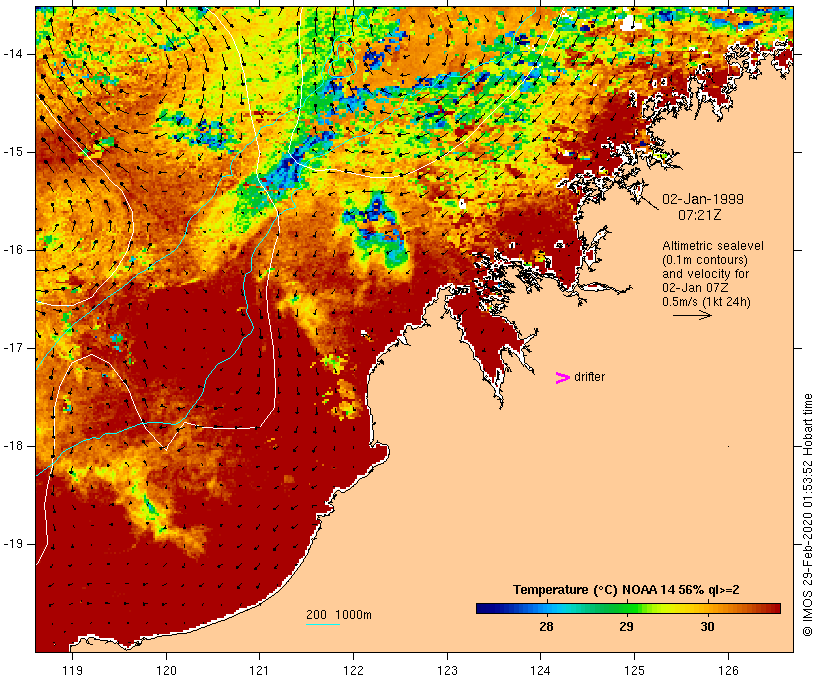Click longitude axis label '124'

click(x=541, y=670)
